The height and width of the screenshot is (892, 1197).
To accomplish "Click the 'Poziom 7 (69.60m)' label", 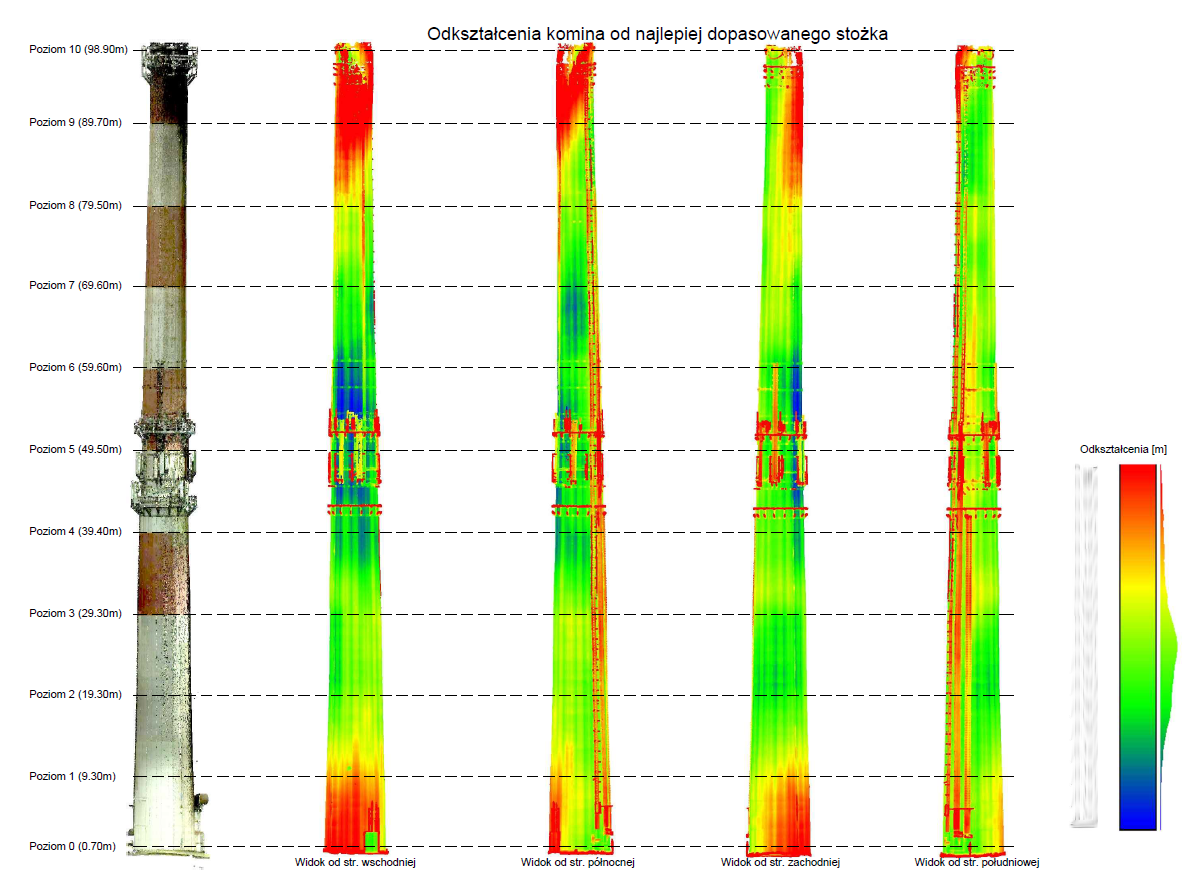I will tap(76, 286).
